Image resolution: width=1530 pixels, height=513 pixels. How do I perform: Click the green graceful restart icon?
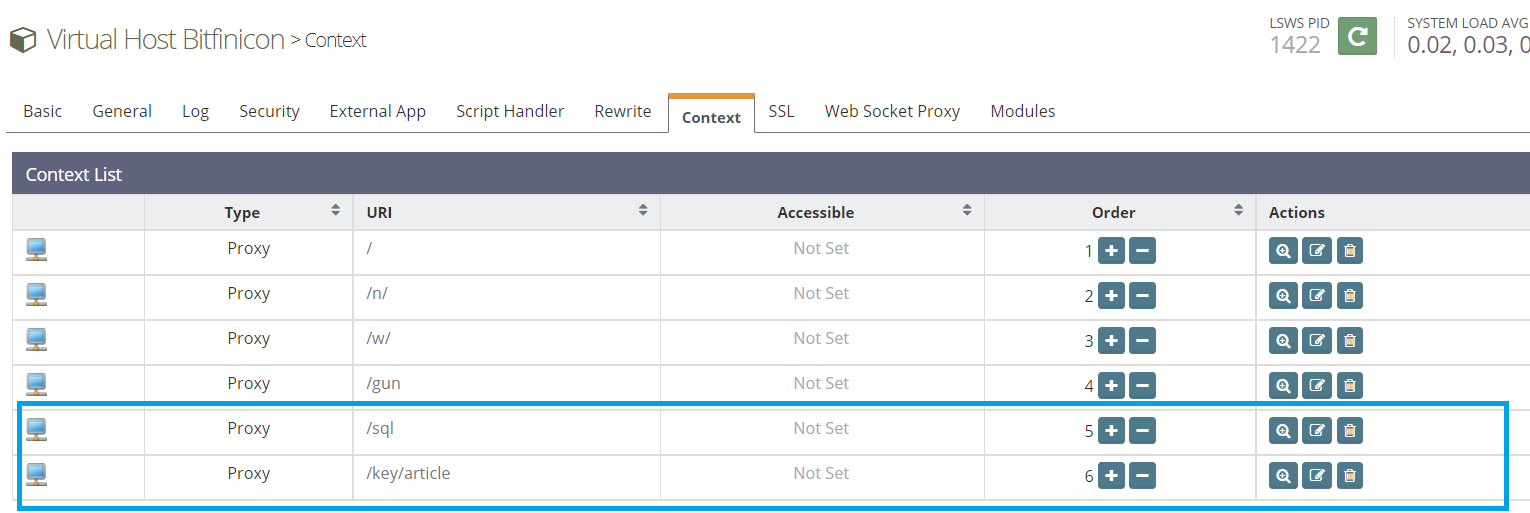tap(1357, 37)
